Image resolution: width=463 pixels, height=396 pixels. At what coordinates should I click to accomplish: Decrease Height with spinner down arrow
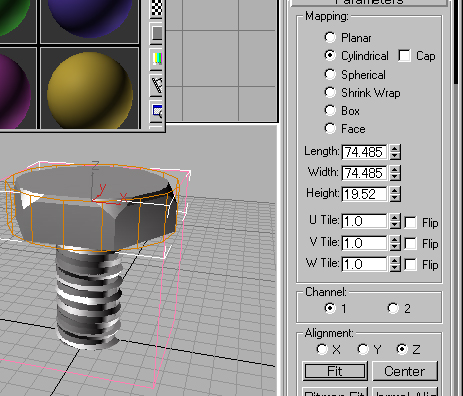tap(395, 198)
